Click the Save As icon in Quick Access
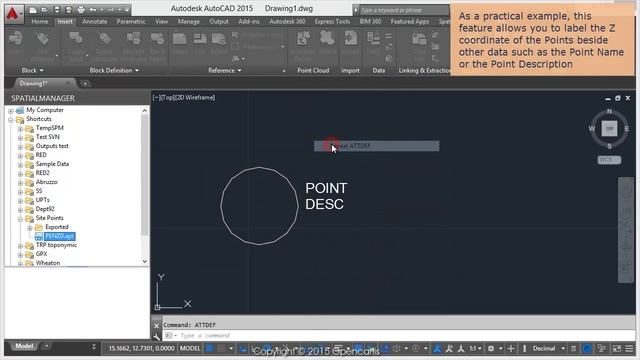The height and width of the screenshot is (360, 640). point(69,10)
